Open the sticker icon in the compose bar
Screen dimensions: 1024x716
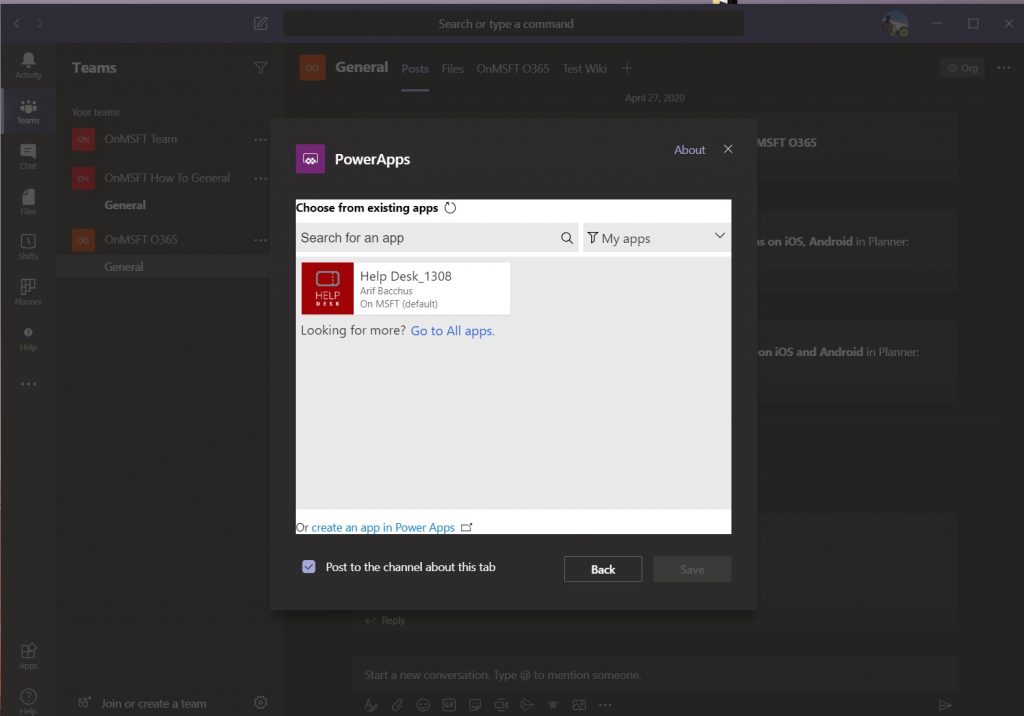475,705
